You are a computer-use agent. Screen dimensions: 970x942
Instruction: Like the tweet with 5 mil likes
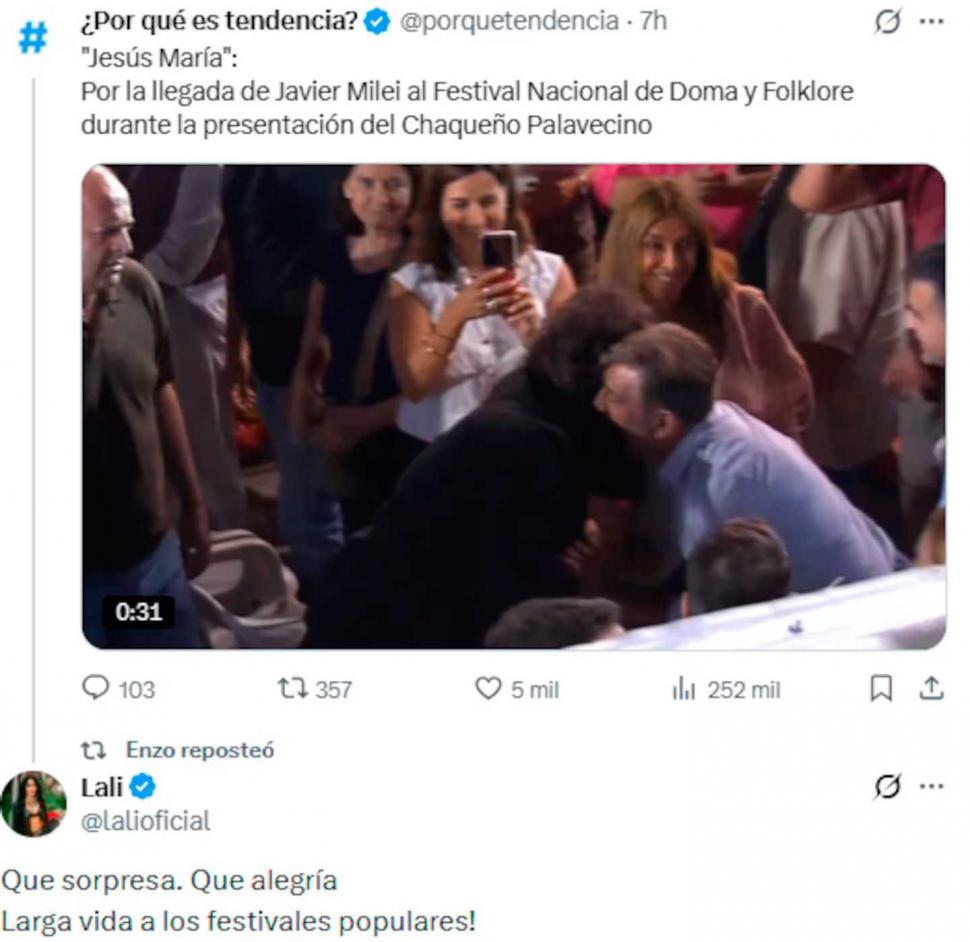point(487,689)
